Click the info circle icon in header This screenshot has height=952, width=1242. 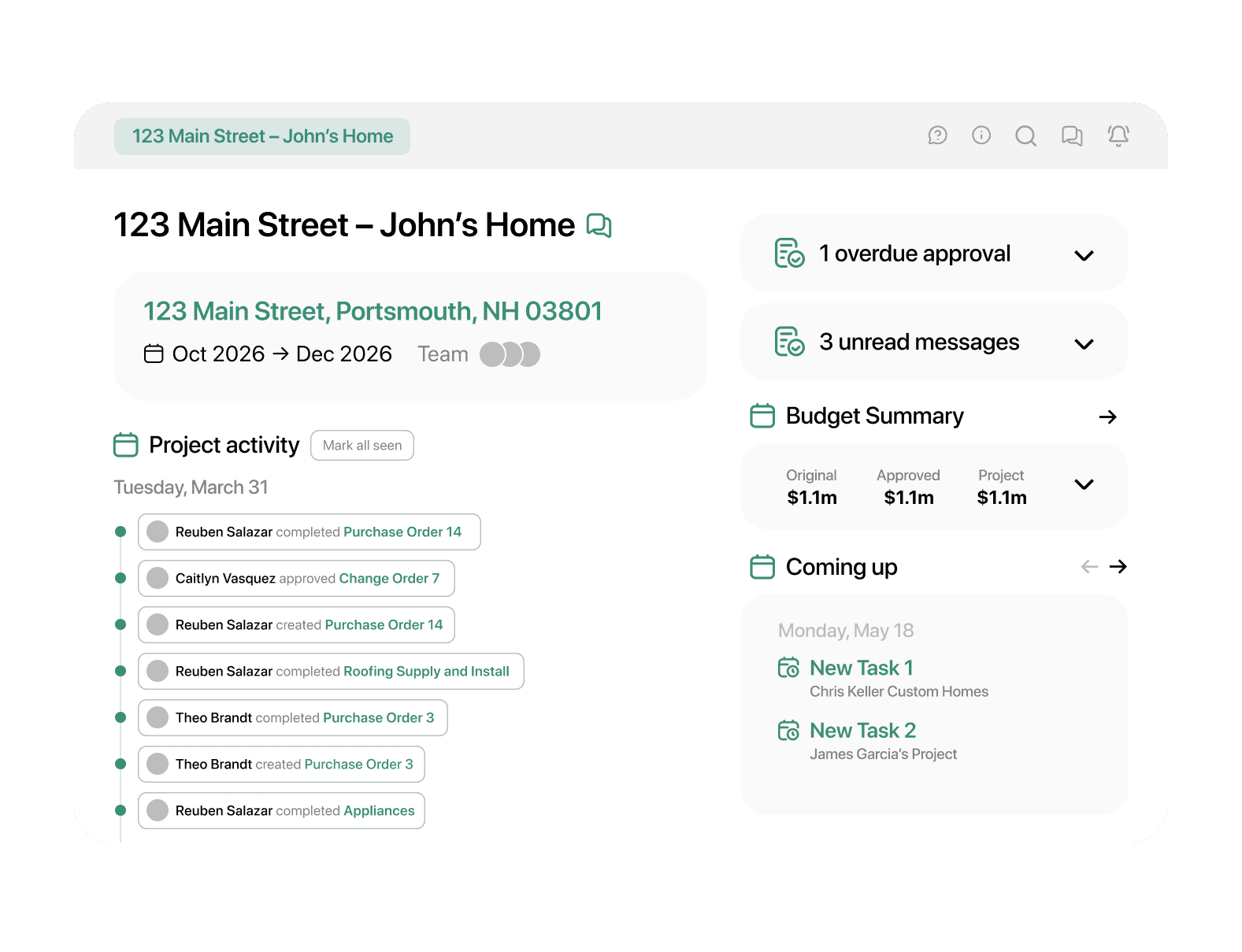[981, 135]
